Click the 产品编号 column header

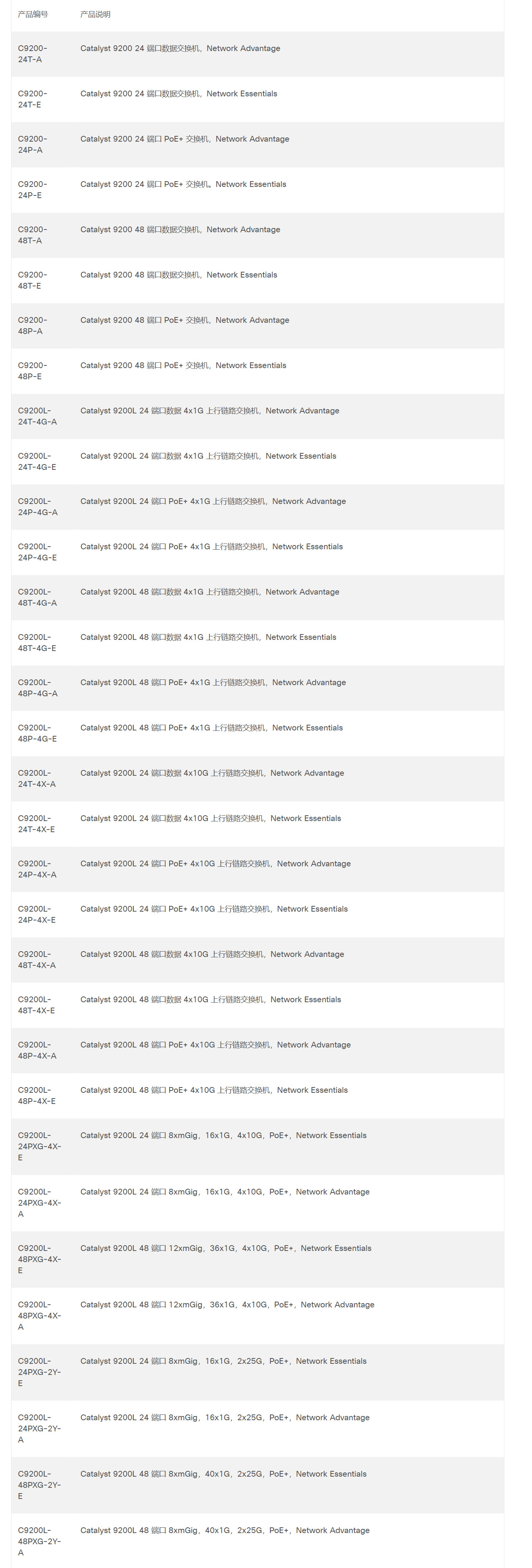point(33,14)
